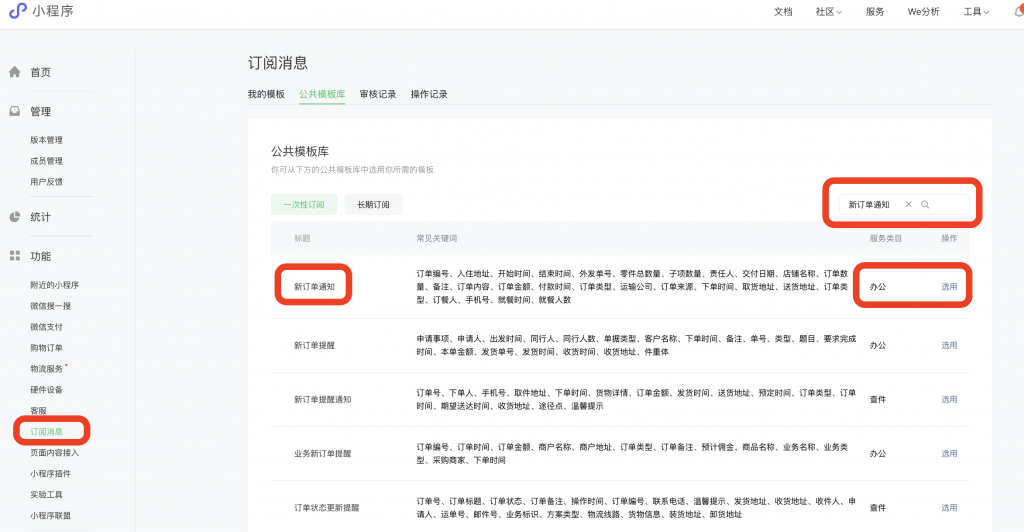Open 硬件设备 in the sidebar
The width and height of the screenshot is (1024, 532).
46,390
